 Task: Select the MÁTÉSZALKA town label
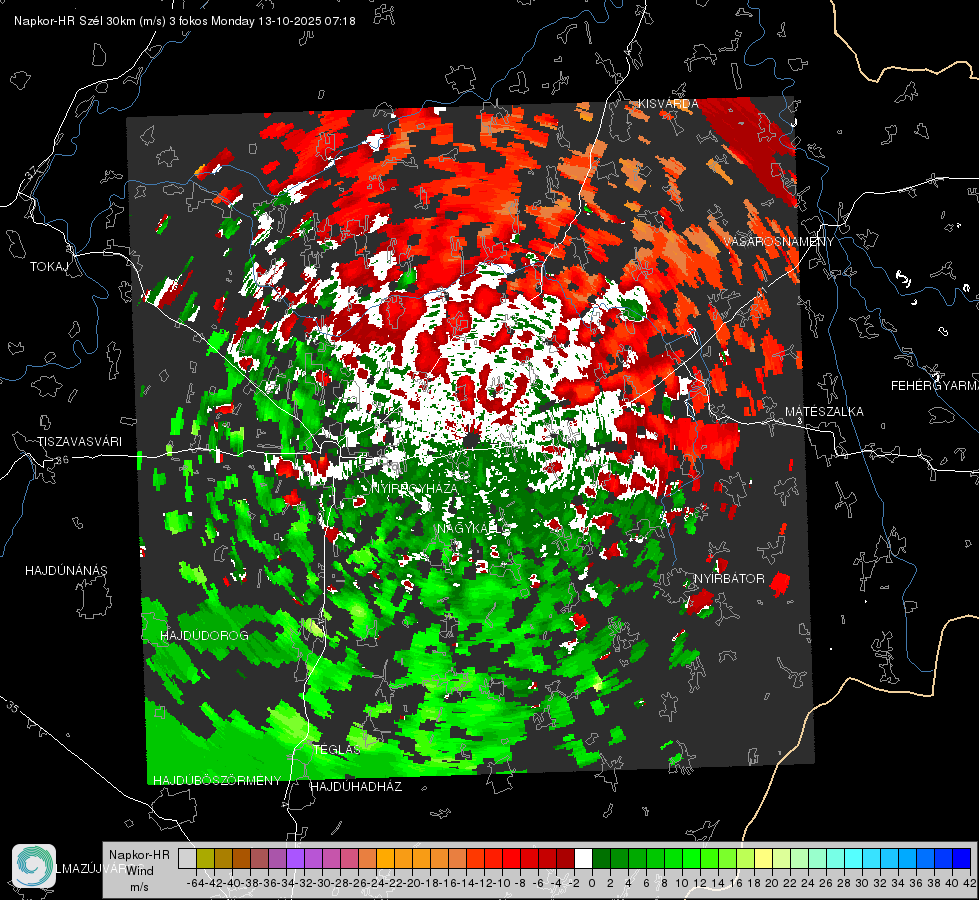[x=824, y=412]
